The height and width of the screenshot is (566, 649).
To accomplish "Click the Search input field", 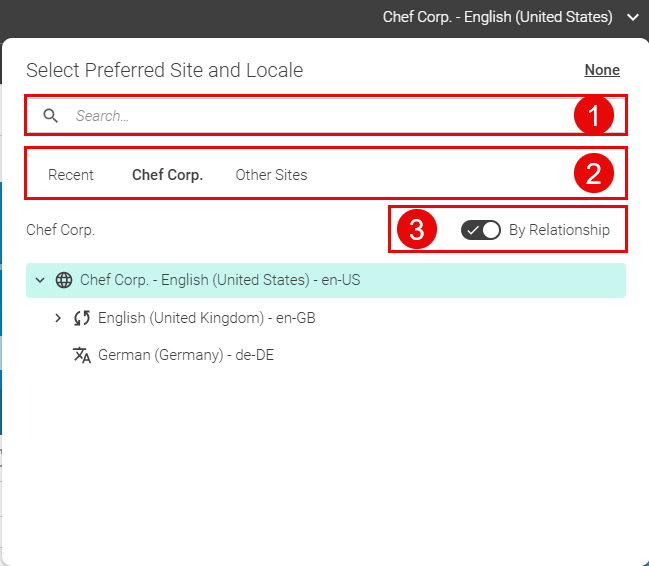I will click(x=326, y=116).
